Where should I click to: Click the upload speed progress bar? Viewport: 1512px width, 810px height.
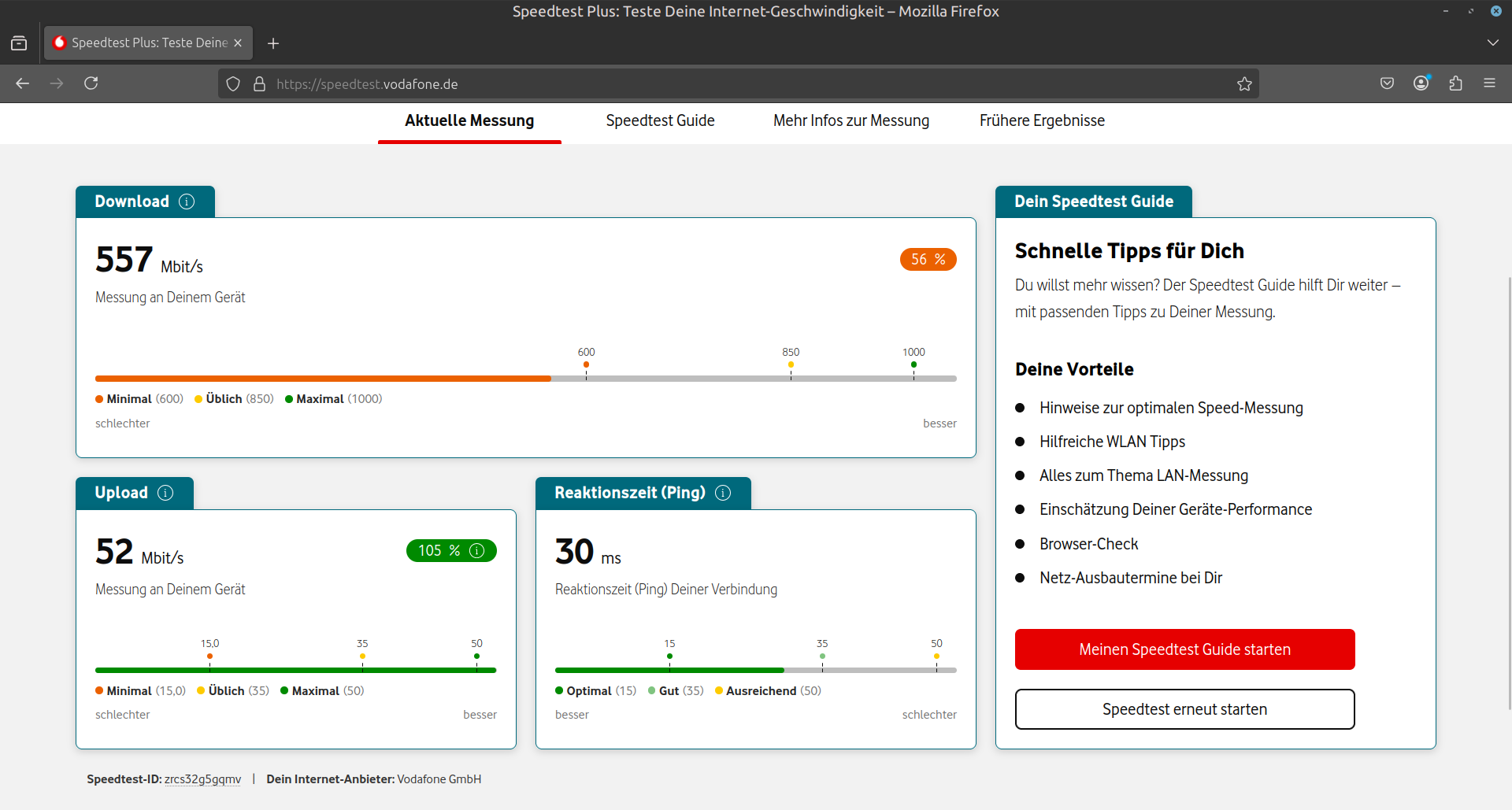pos(296,671)
